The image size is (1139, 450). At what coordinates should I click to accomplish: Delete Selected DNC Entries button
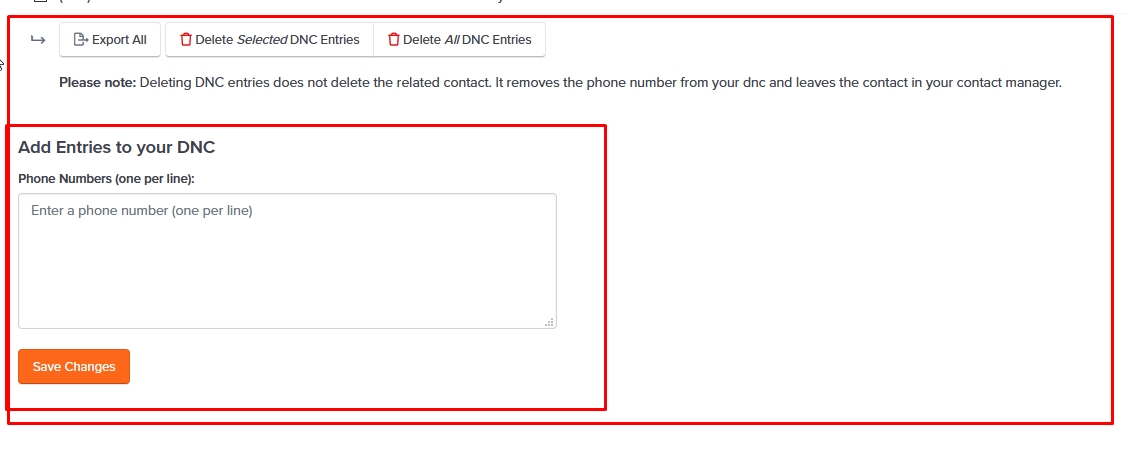[x=269, y=39]
